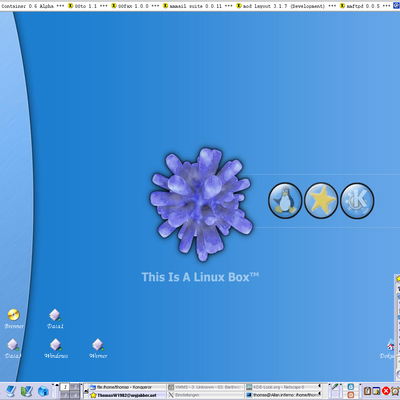Click the mamail suite 0.0.11 ticker item
The image size is (400, 400).
point(192,6)
